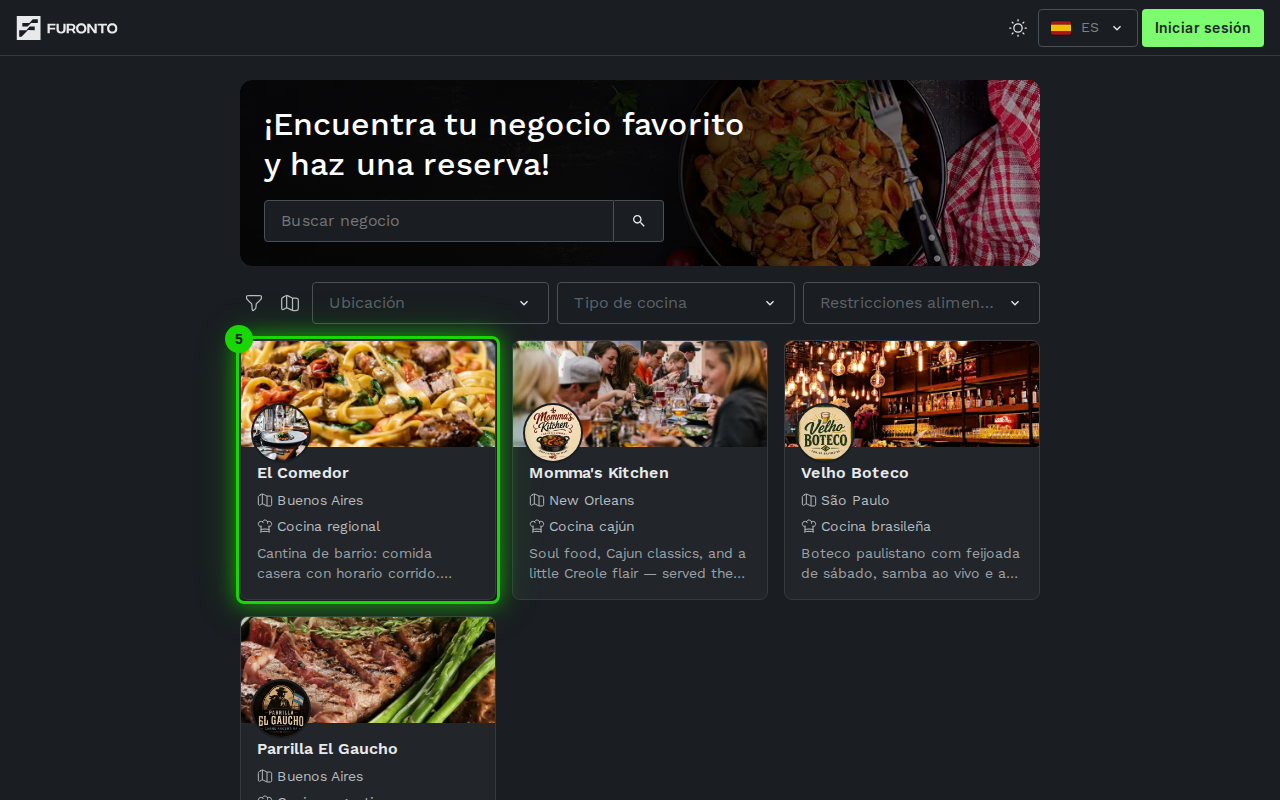Open the ES language dropdown
1280x800 pixels.
pos(1087,28)
